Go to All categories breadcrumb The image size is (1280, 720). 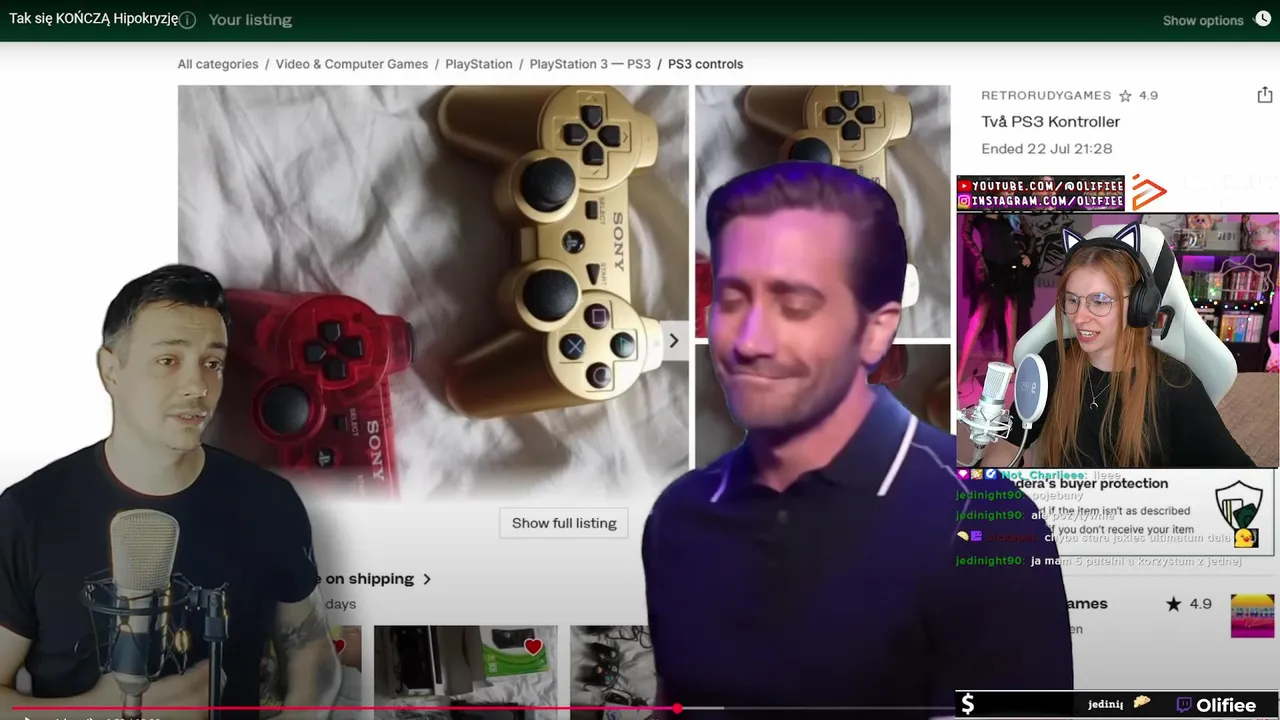point(218,64)
